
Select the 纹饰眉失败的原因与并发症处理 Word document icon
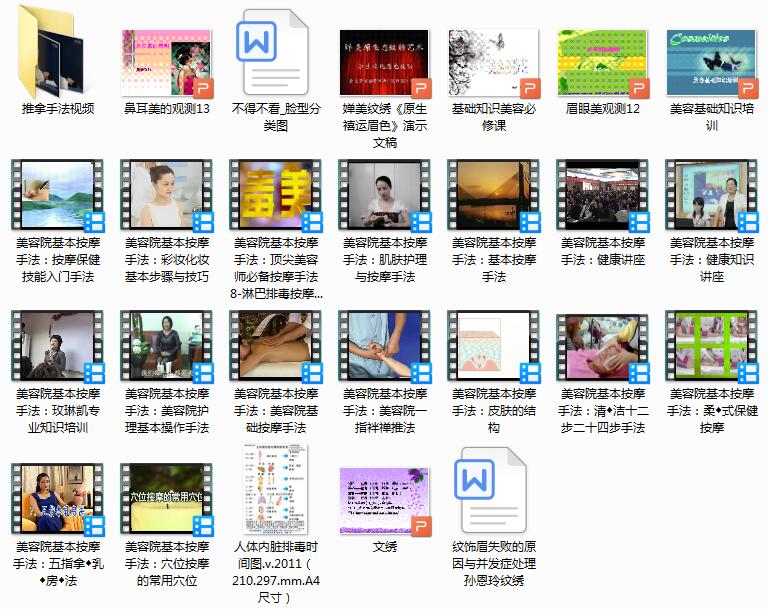point(493,497)
